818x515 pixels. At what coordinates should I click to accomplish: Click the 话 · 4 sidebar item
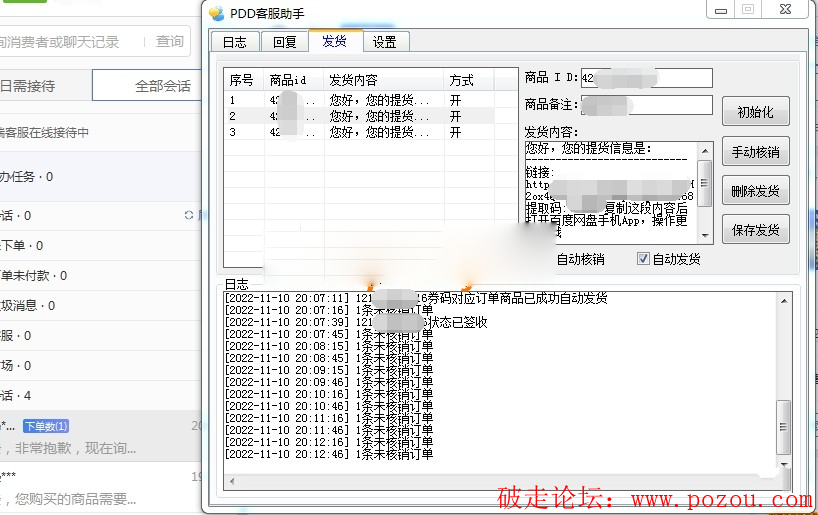(x=100, y=396)
